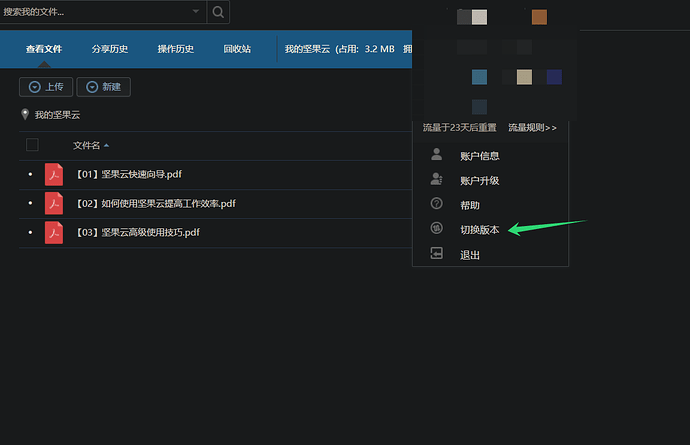Open 【03】坚果云高级使用技巧.pdf
Screen dimensions: 690x445
point(137,232)
